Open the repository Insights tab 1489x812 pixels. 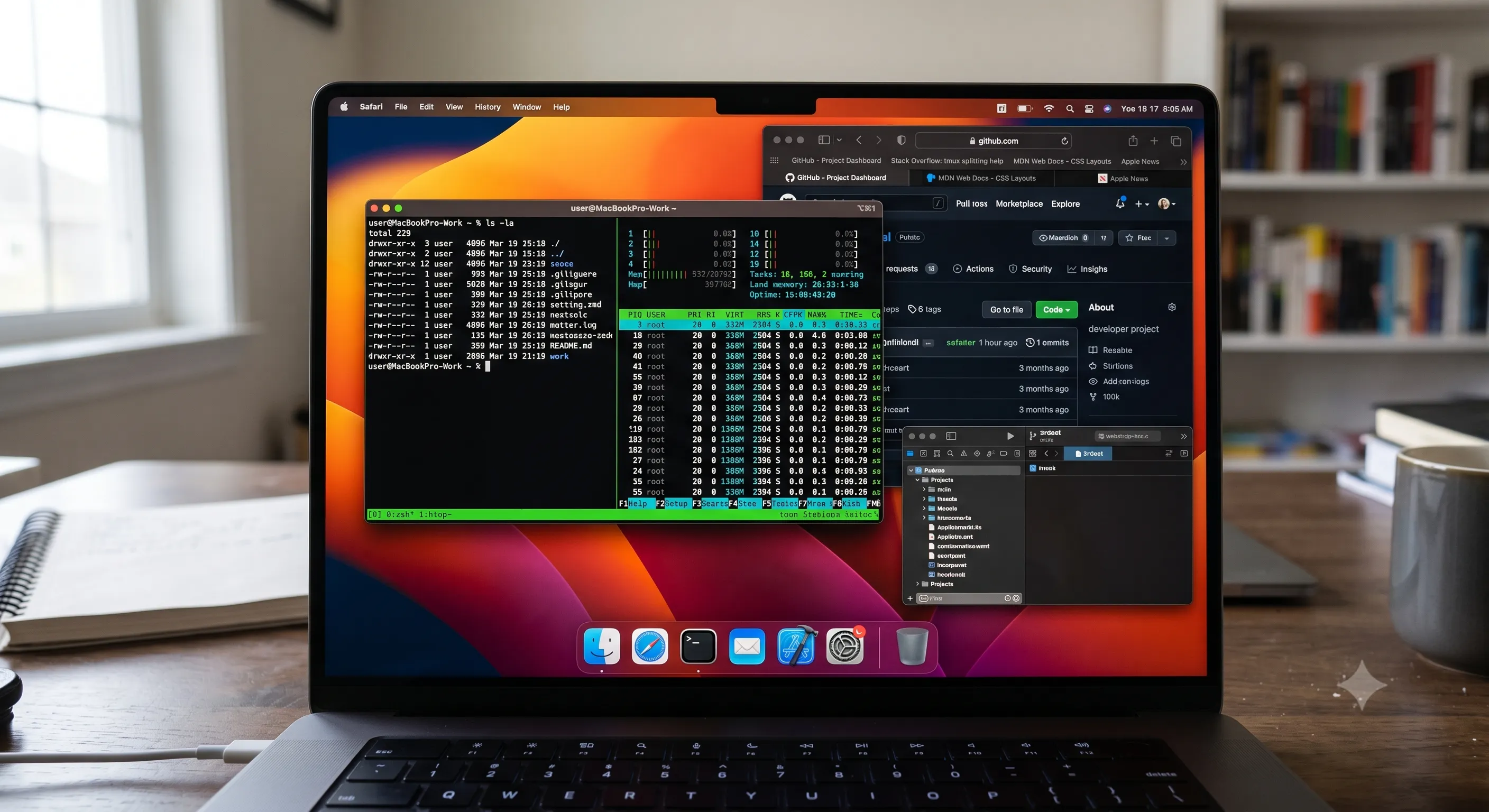pos(1087,269)
